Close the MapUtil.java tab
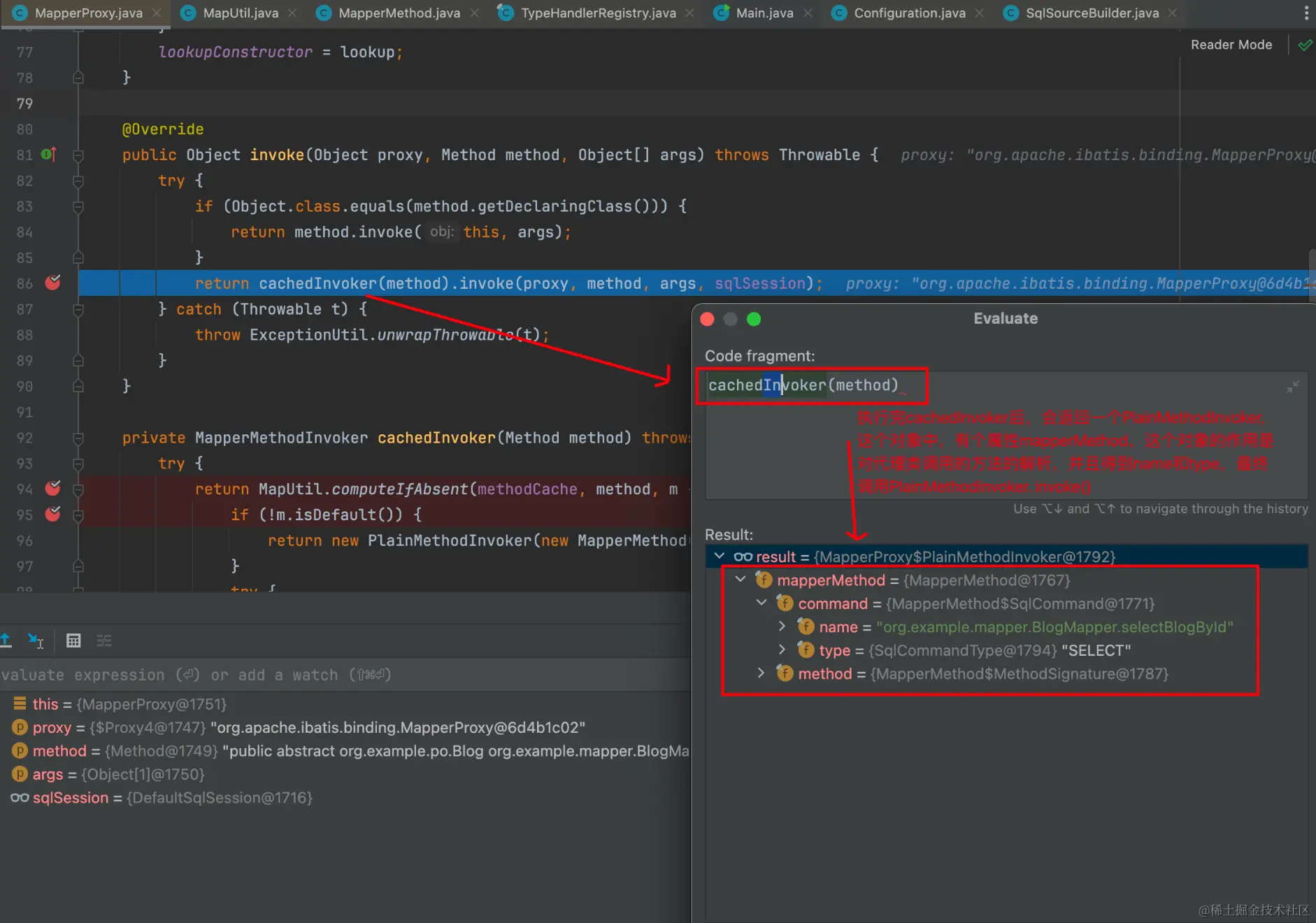The height and width of the screenshot is (923, 1316). tap(292, 13)
